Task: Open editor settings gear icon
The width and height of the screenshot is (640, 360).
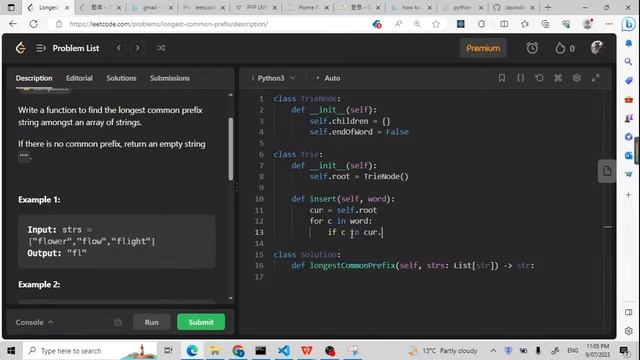Action: coord(577,78)
